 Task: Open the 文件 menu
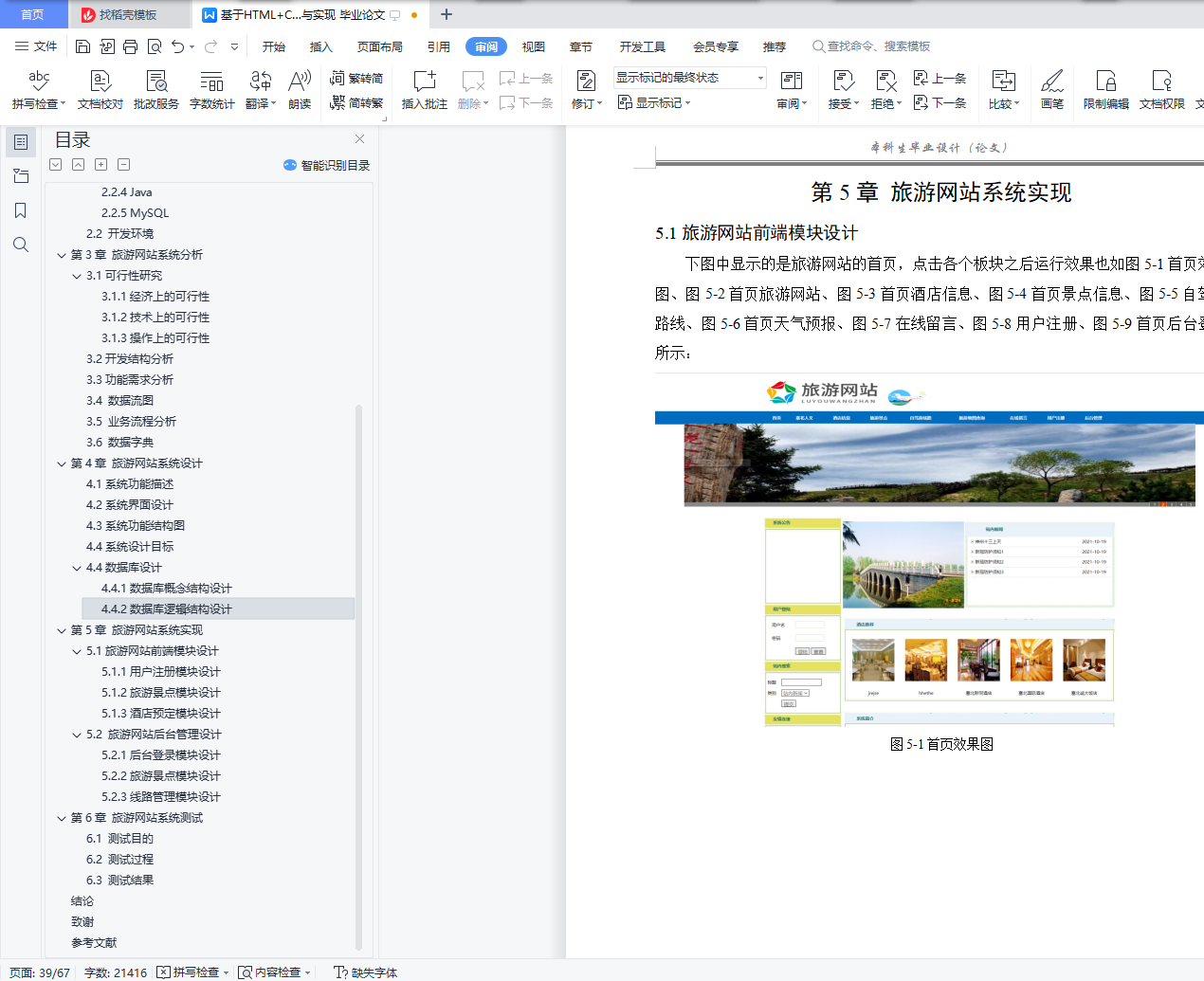tap(36, 46)
